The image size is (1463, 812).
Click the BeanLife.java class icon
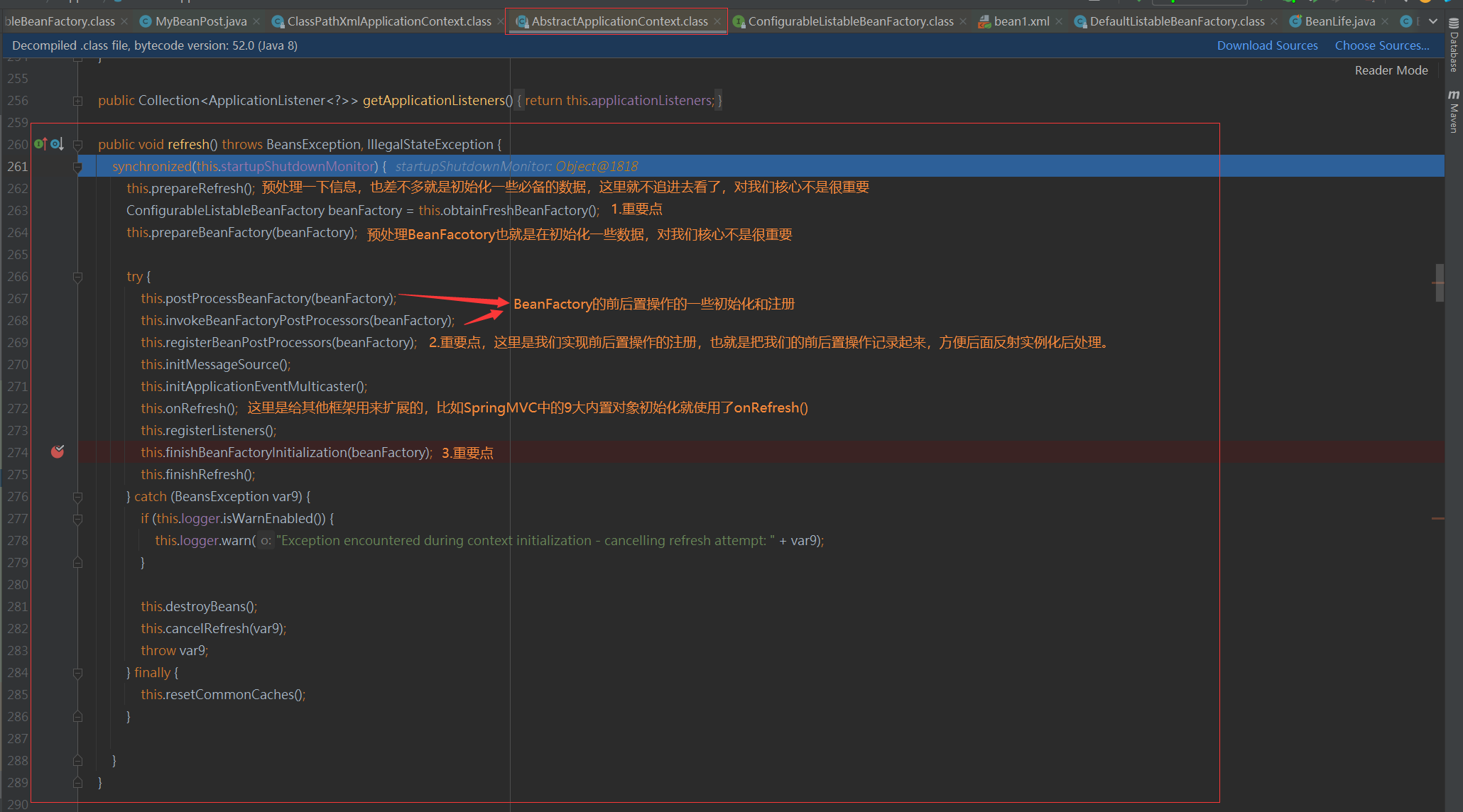tap(1295, 21)
